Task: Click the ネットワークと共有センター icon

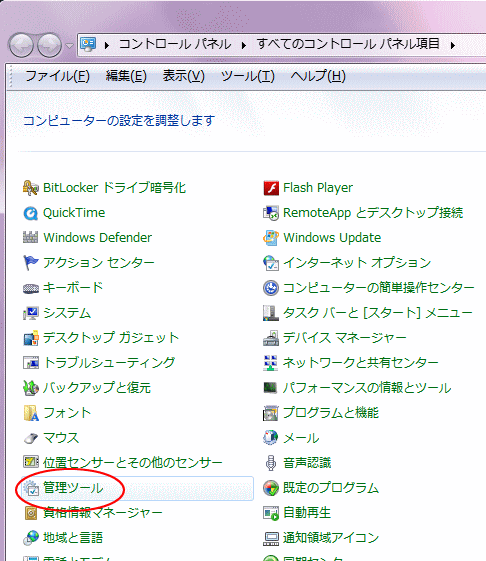Action: pos(271,363)
